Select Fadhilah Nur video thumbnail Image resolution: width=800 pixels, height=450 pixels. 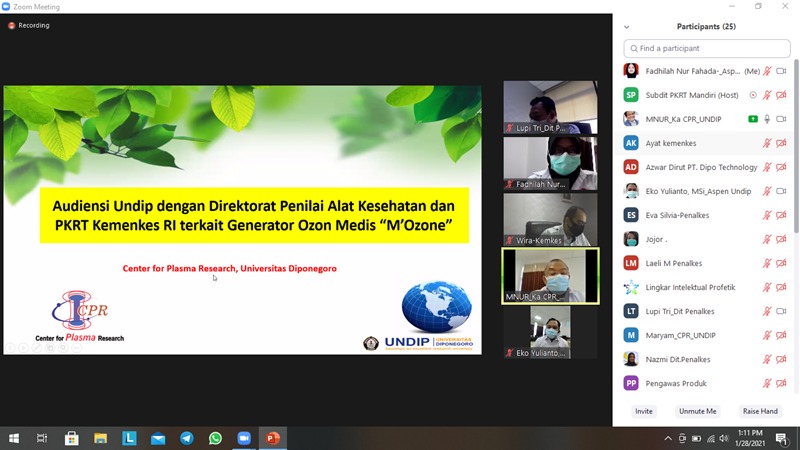550,163
